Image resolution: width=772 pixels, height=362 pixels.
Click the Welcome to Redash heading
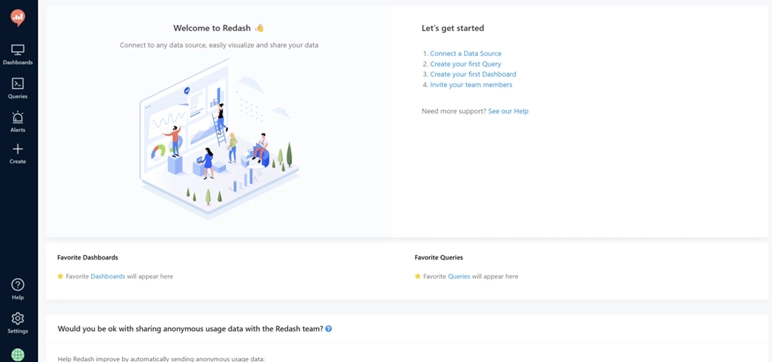click(212, 28)
